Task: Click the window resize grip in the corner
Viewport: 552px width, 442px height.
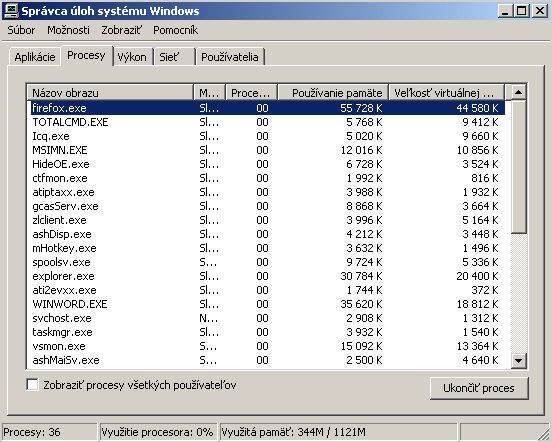Action: coord(544,434)
